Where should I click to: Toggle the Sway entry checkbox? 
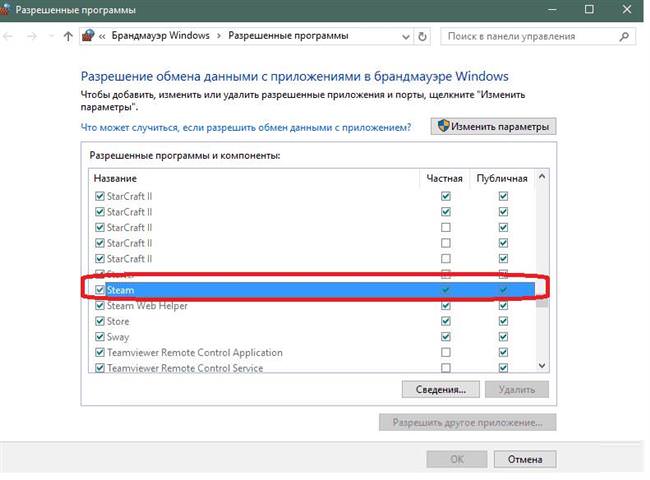click(x=99, y=337)
